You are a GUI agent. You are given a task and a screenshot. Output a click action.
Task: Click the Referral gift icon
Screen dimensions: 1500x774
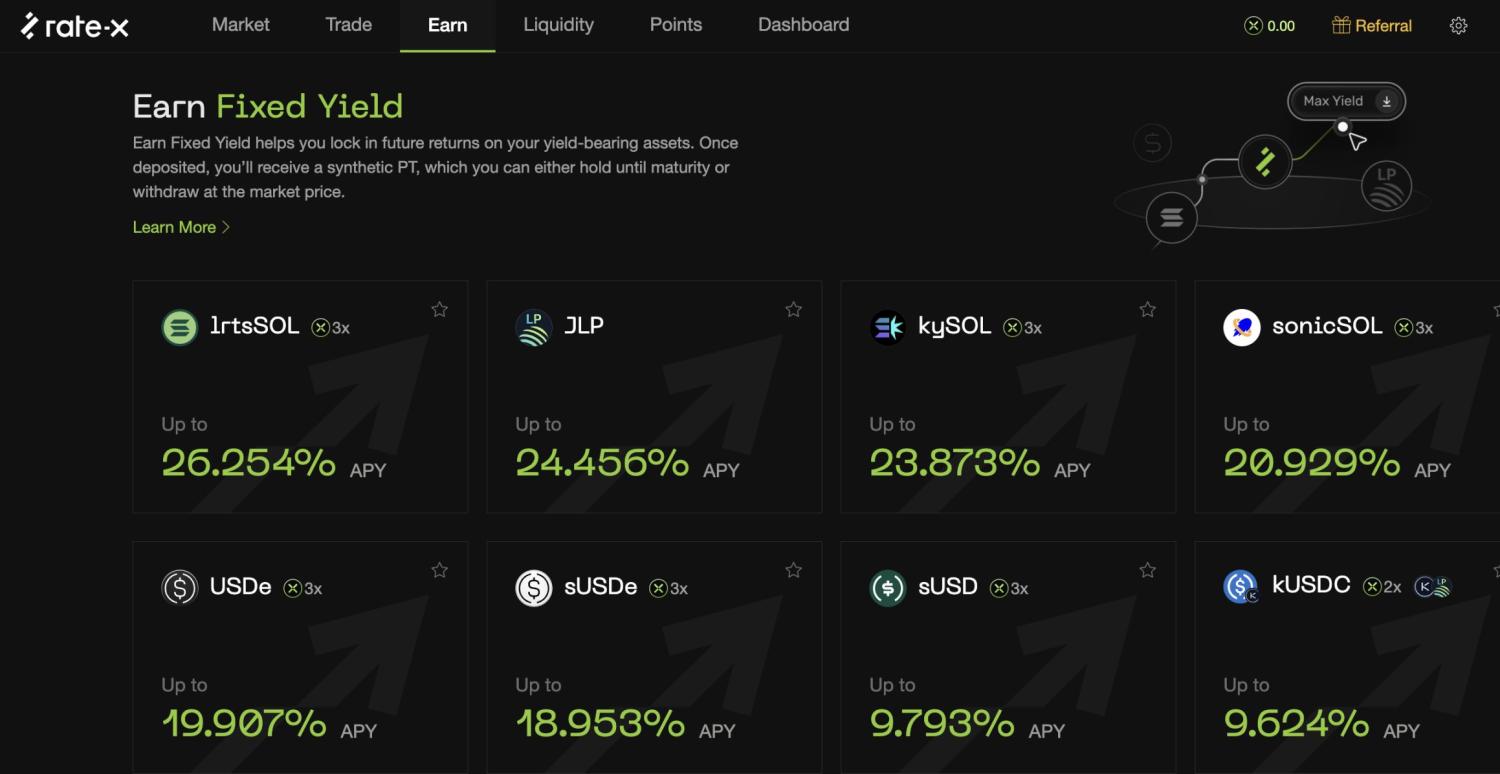[1341, 26]
